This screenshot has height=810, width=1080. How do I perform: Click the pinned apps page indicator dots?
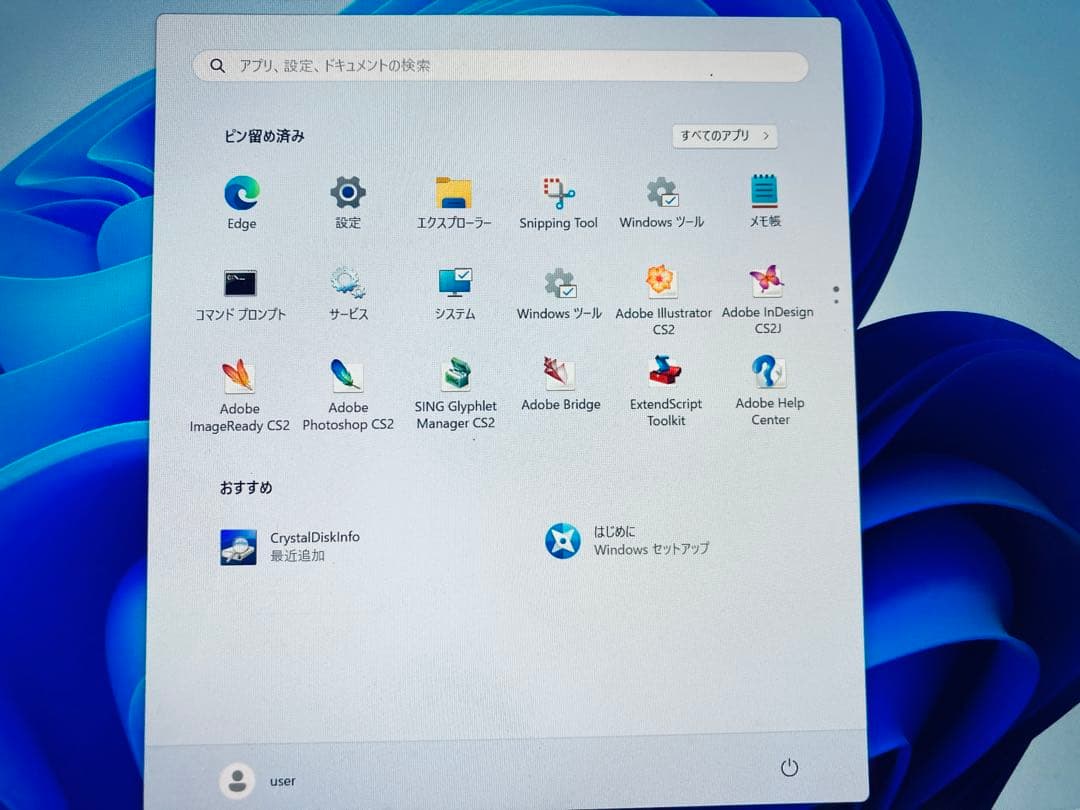click(x=836, y=294)
